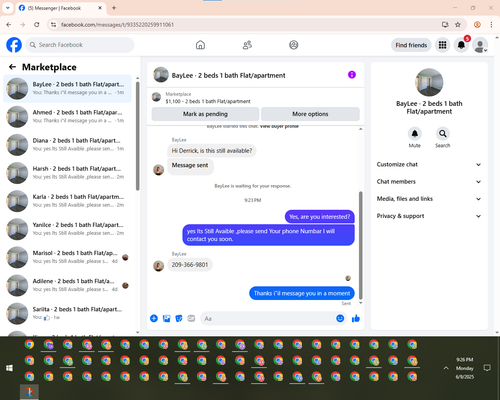Focus the Aa message input box
The height and width of the screenshot is (400, 500).
pos(273,318)
